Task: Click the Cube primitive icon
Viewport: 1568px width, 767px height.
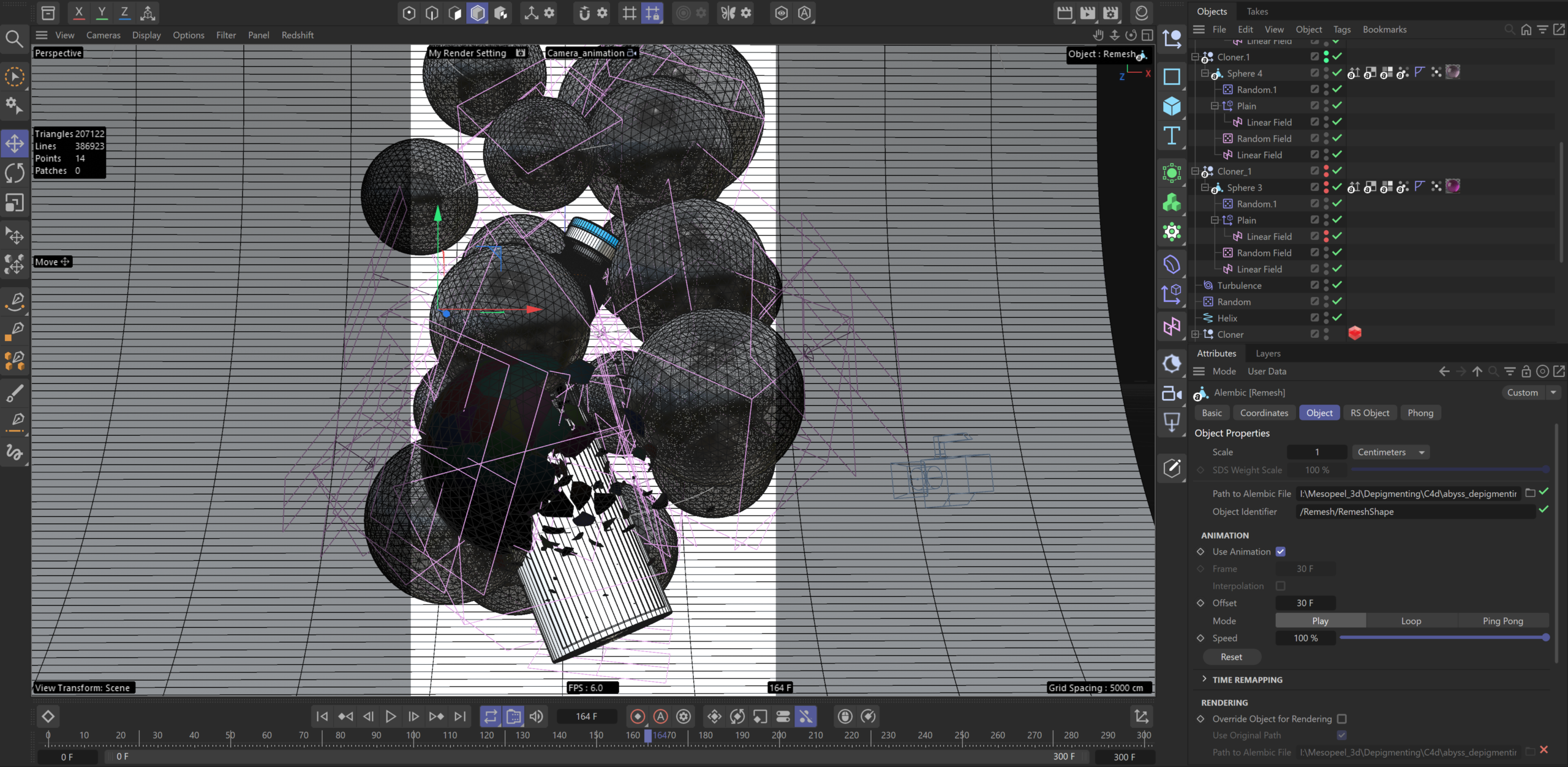Action: 1172,106
